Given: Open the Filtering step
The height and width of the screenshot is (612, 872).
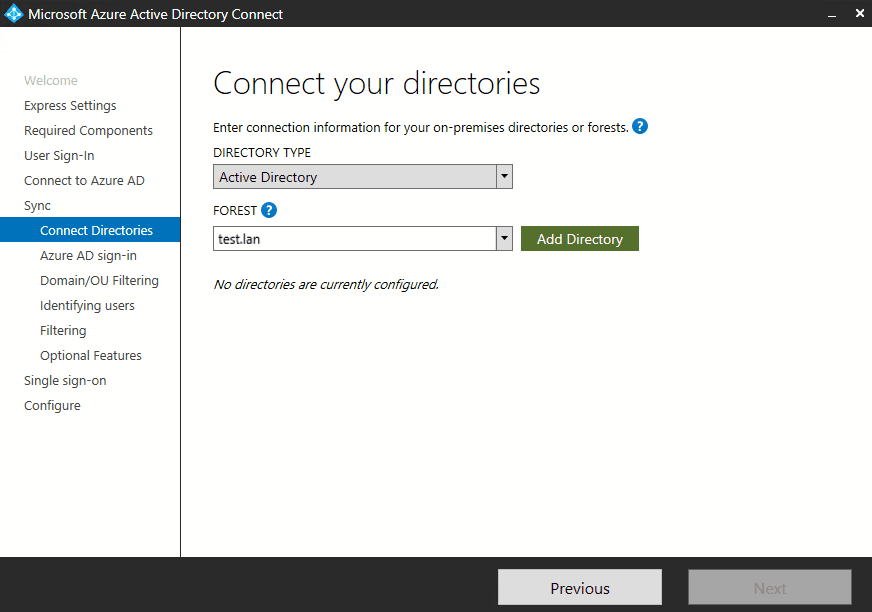Looking at the screenshot, I should pos(63,330).
